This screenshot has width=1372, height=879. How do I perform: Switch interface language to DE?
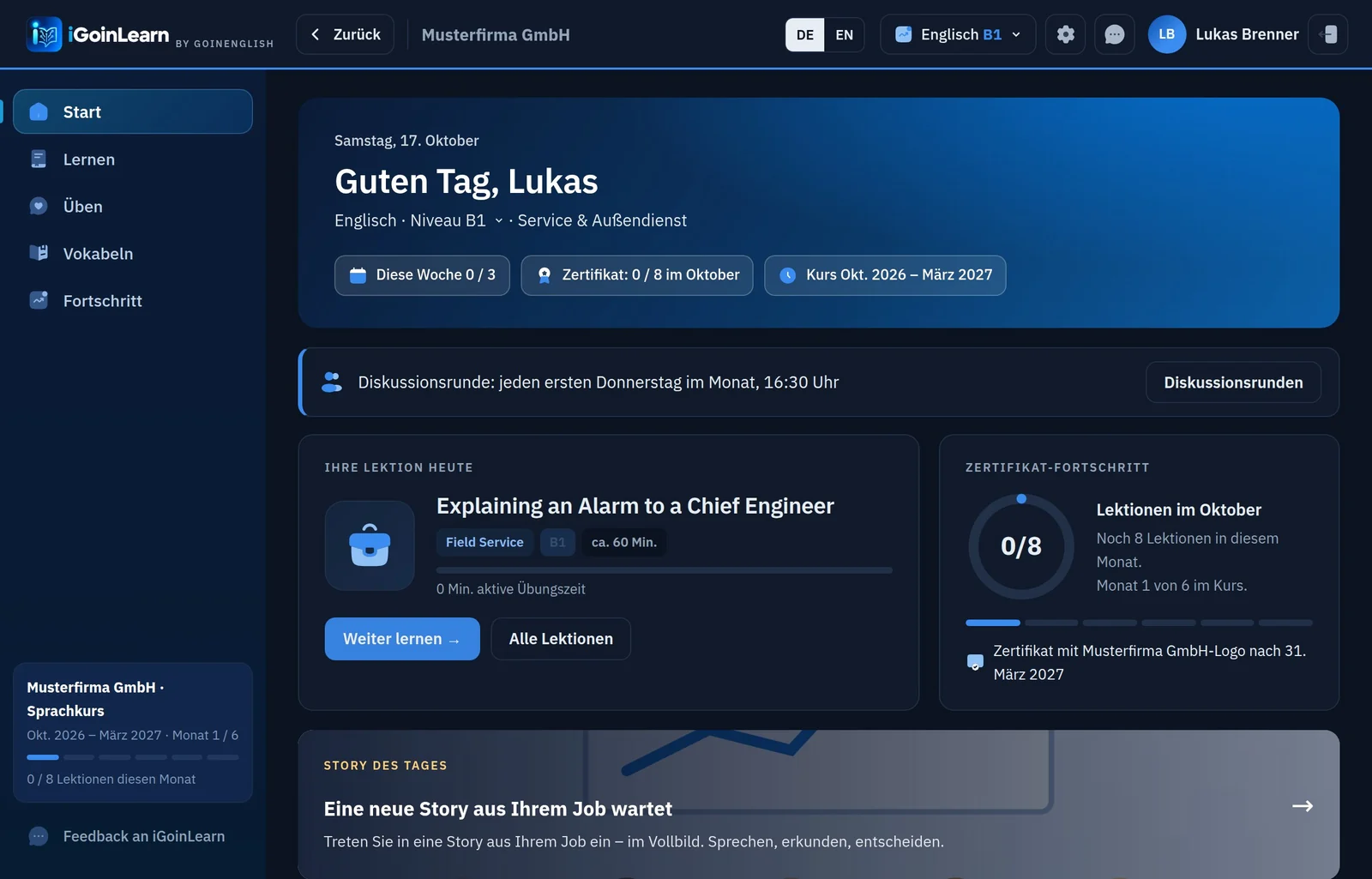click(x=805, y=35)
